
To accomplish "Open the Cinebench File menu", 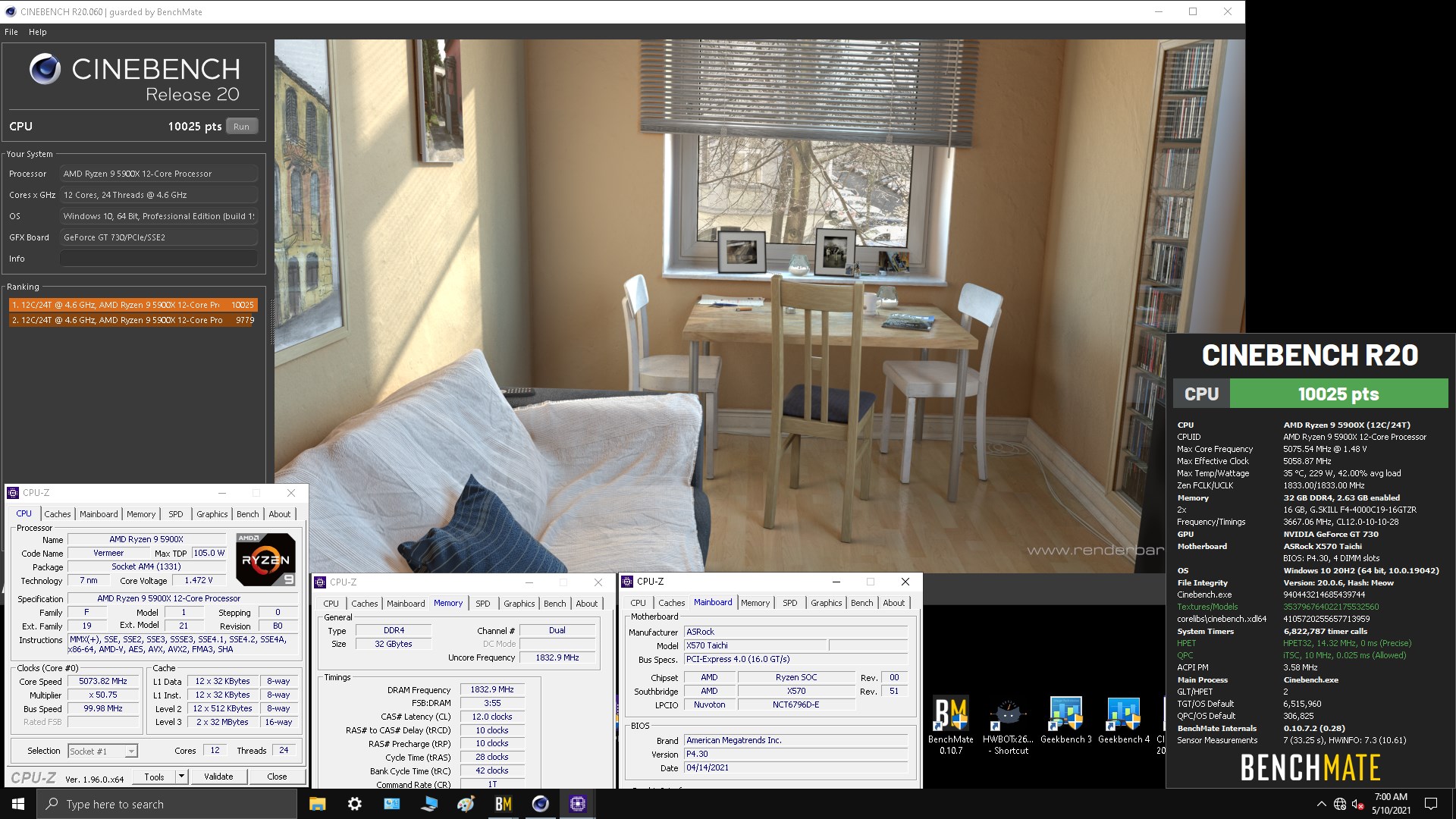I will click(x=11, y=32).
